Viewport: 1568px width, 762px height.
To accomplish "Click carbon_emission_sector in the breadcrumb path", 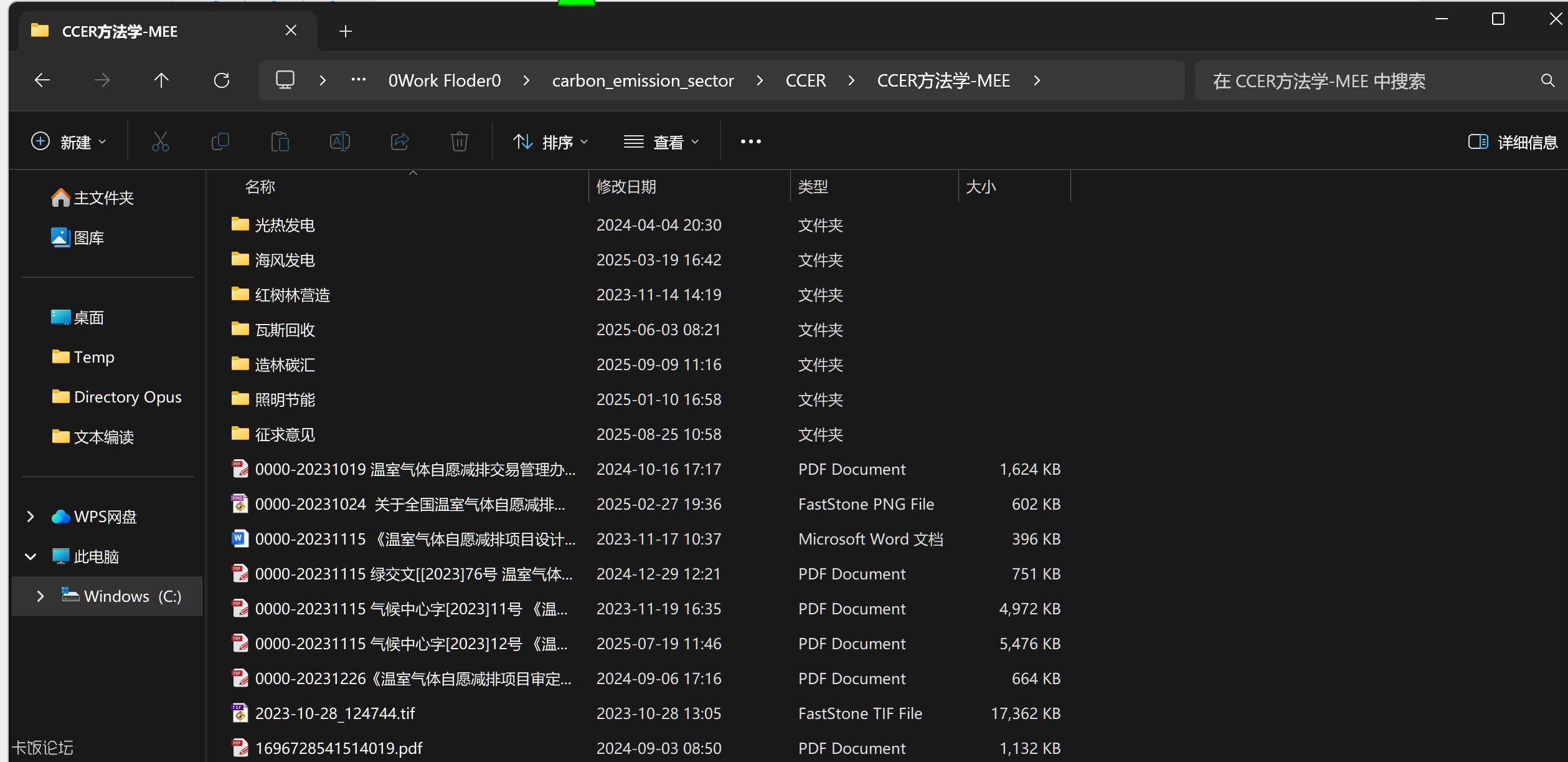I will pyautogui.click(x=643, y=80).
